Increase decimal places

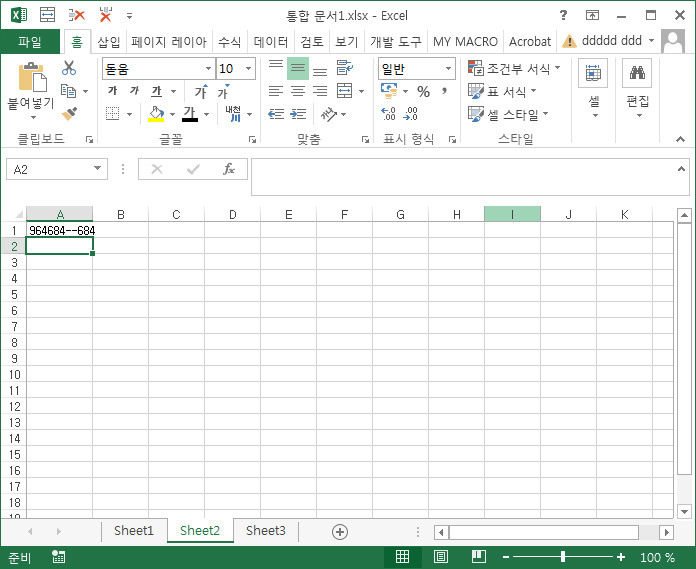tap(388, 114)
